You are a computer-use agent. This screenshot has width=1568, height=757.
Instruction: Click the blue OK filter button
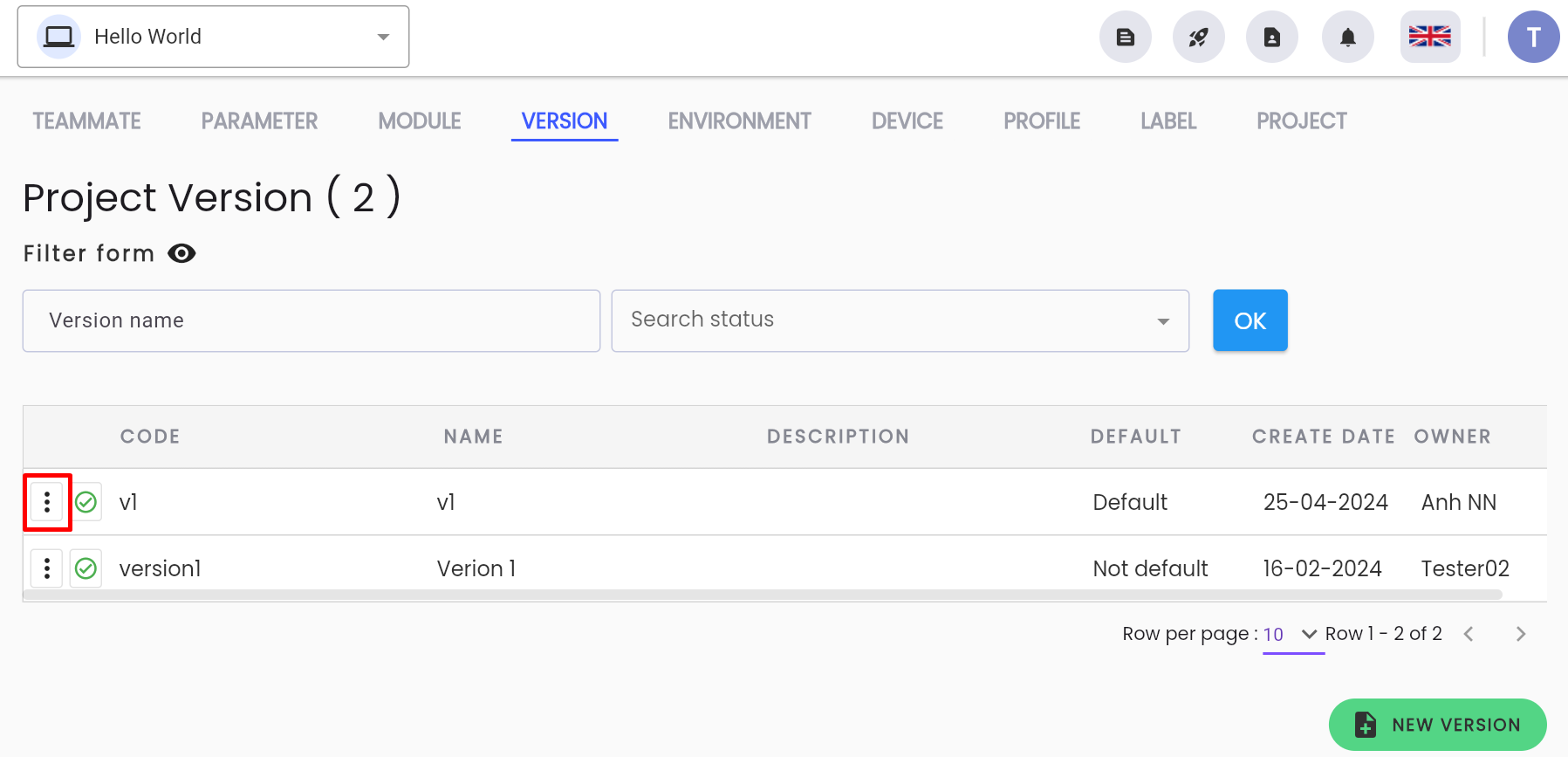pos(1250,320)
